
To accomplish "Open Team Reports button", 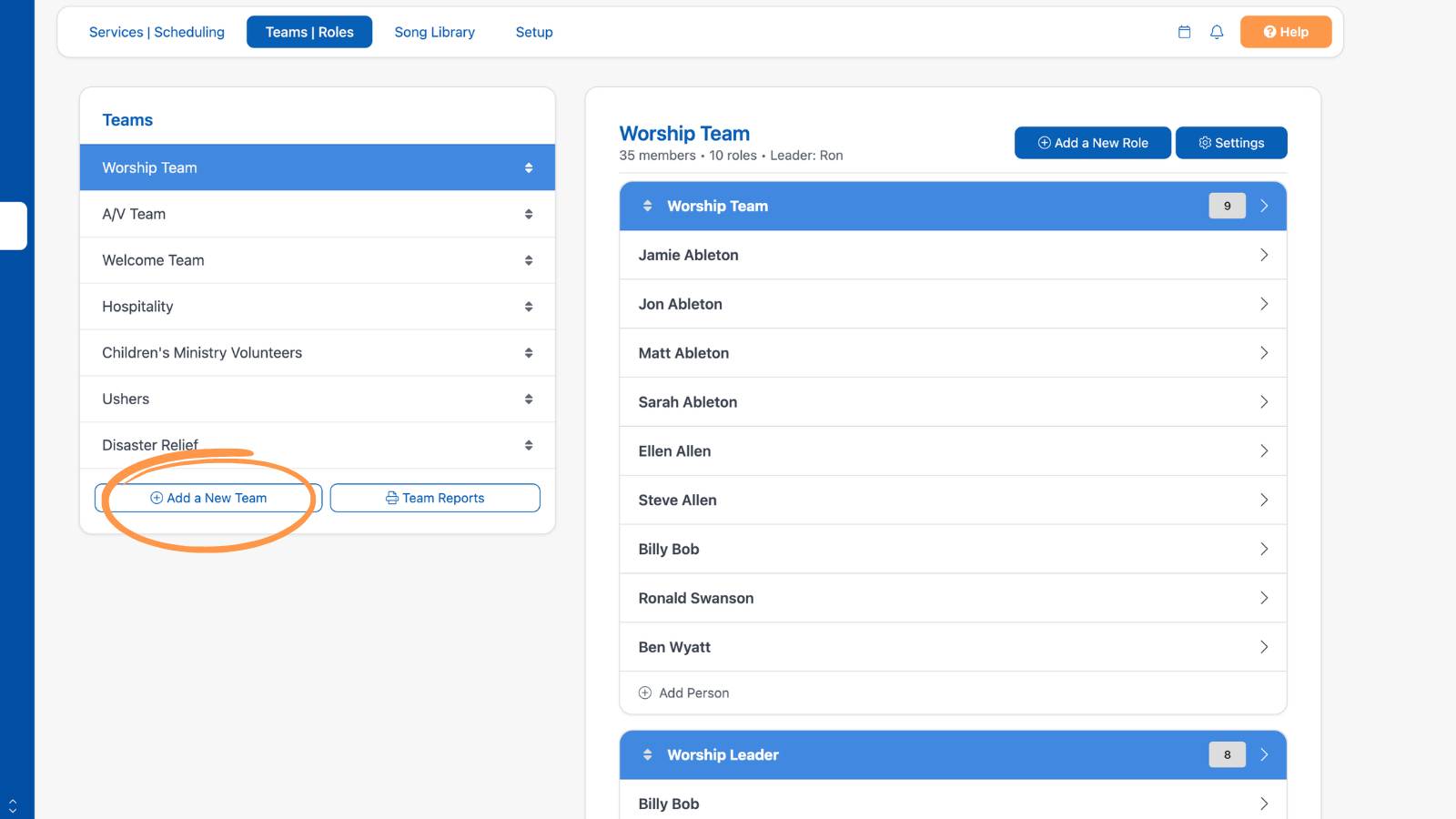I will [x=435, y=498].
